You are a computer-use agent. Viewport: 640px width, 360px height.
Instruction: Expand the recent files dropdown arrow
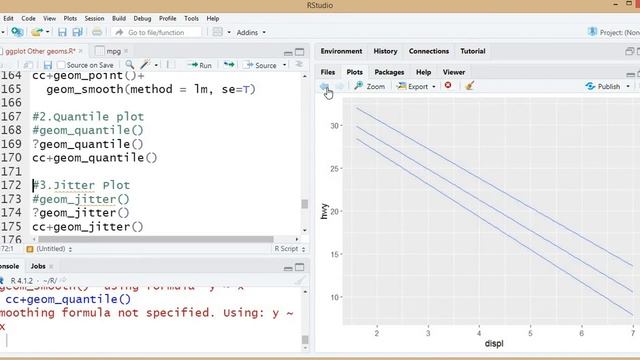point(48,32)
